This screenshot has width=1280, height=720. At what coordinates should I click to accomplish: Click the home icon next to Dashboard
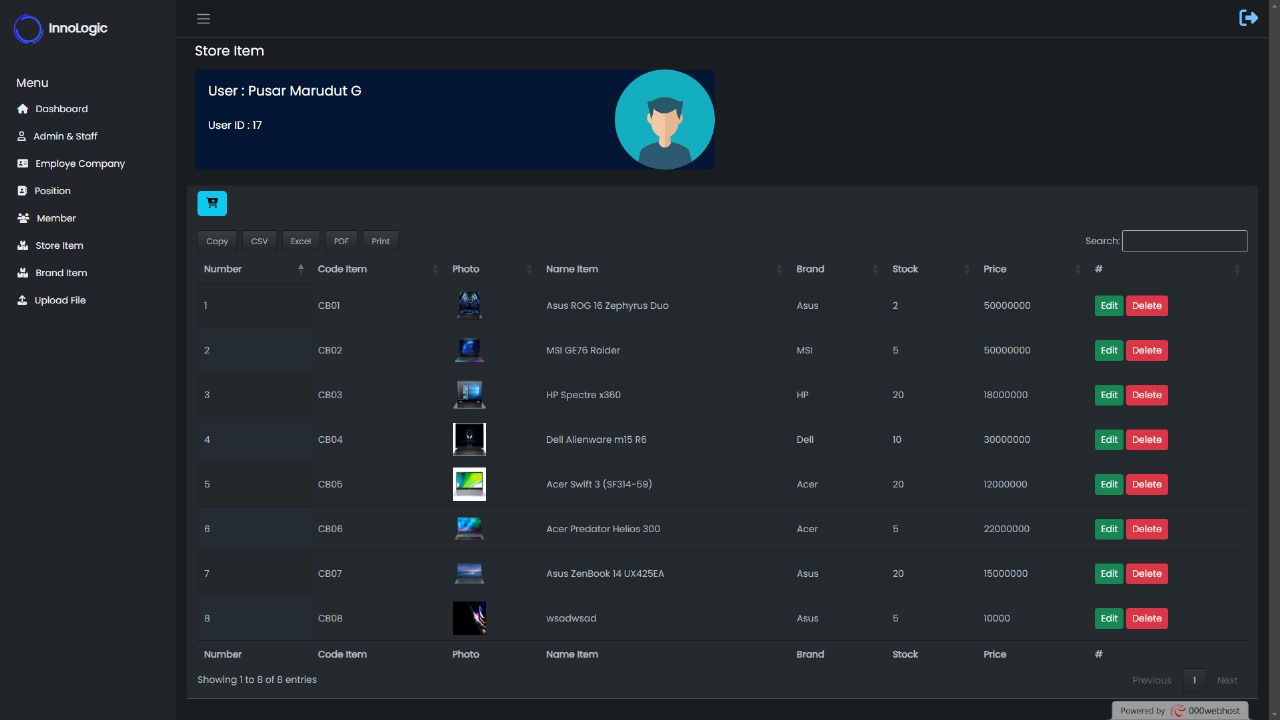23,109
